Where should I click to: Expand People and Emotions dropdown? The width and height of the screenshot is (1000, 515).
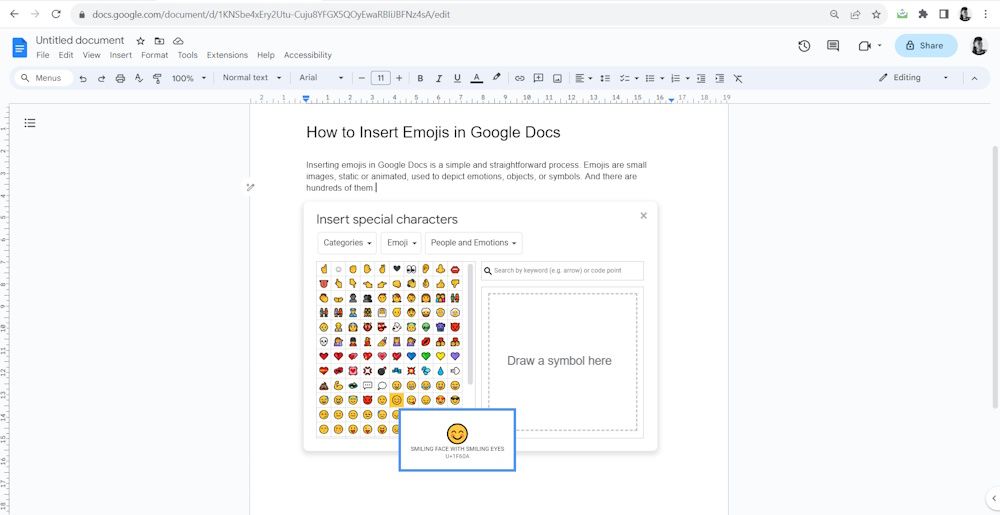coord(474,243)
